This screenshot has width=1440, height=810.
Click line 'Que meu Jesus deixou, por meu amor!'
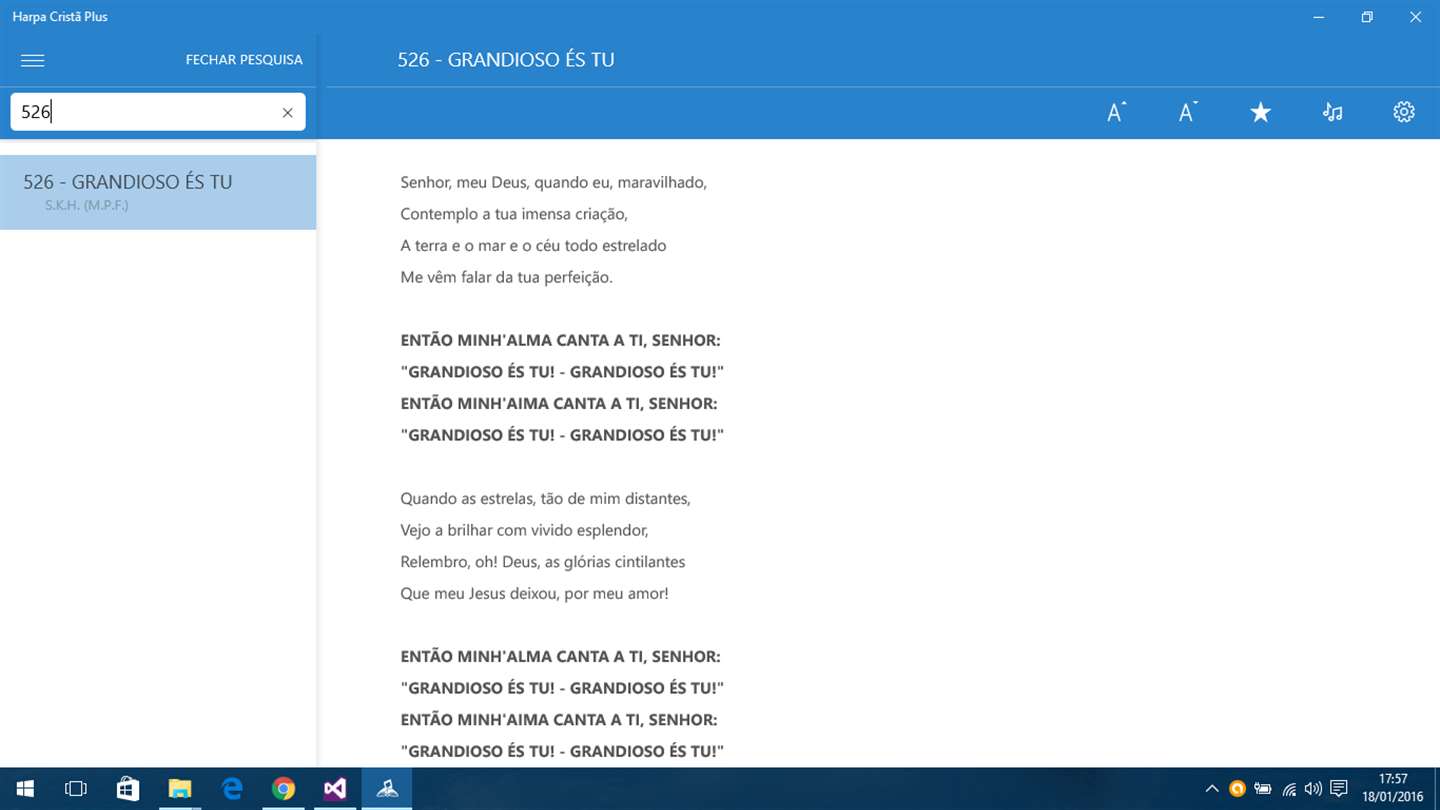534,593
